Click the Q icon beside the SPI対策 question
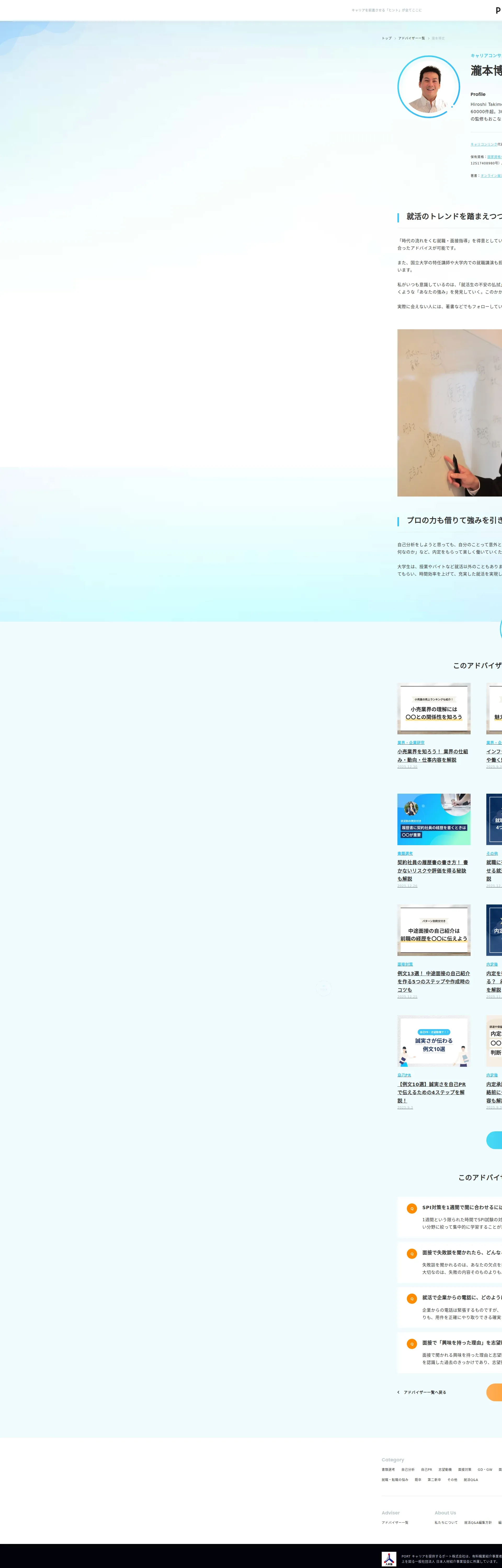 (x=412, y=1208)
